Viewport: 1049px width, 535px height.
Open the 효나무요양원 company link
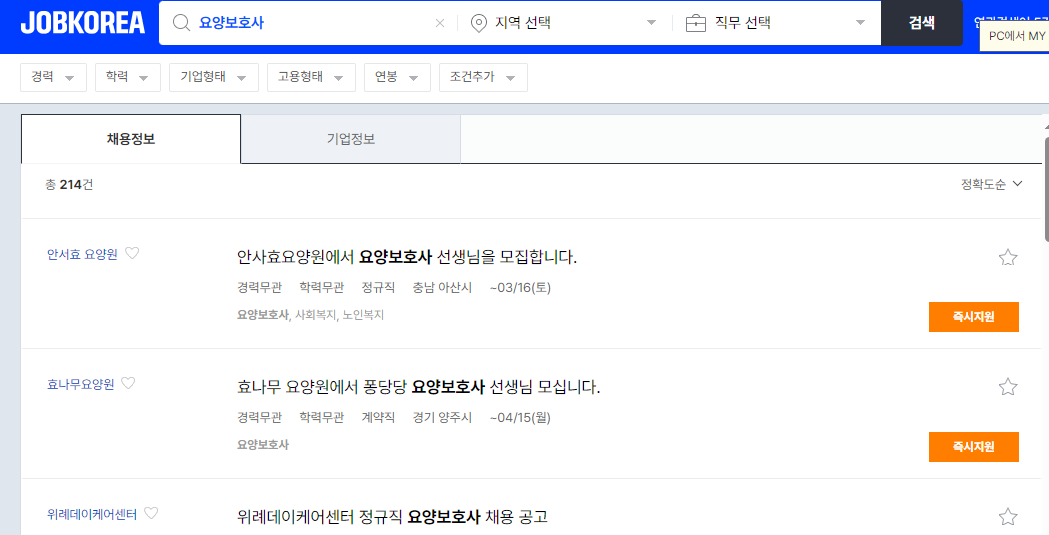[x=80, y=384]
